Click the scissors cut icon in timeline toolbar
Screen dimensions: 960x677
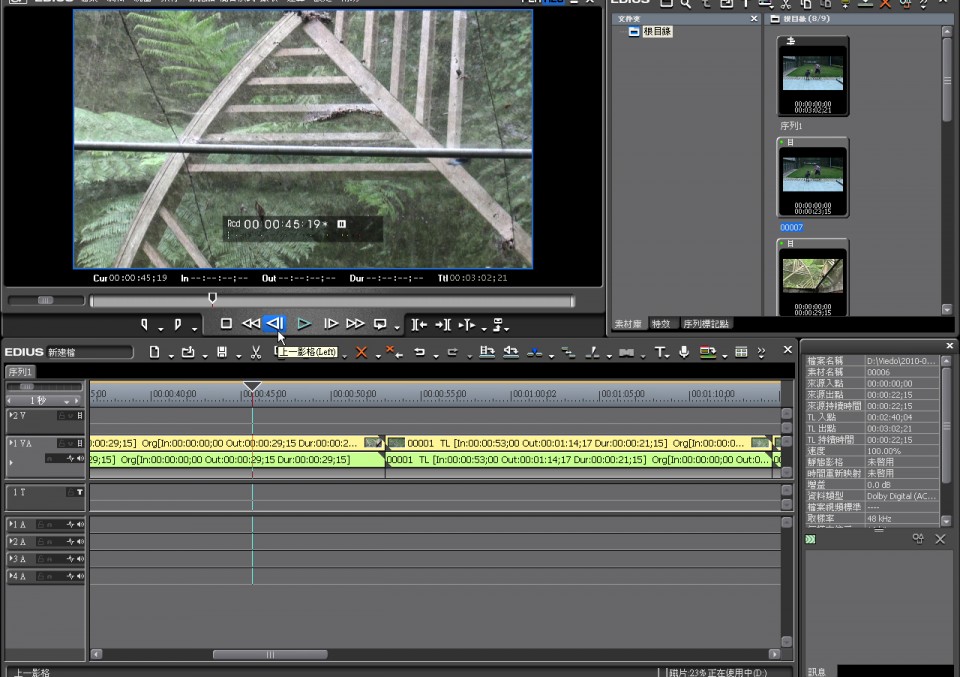(256, 352)
